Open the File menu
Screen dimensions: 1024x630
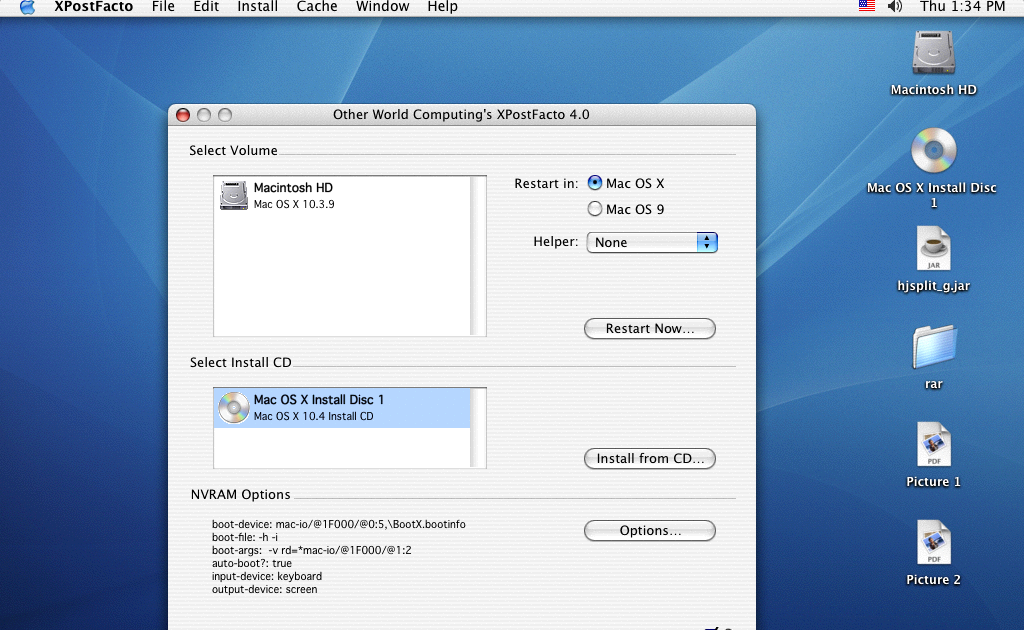[163, 7]
